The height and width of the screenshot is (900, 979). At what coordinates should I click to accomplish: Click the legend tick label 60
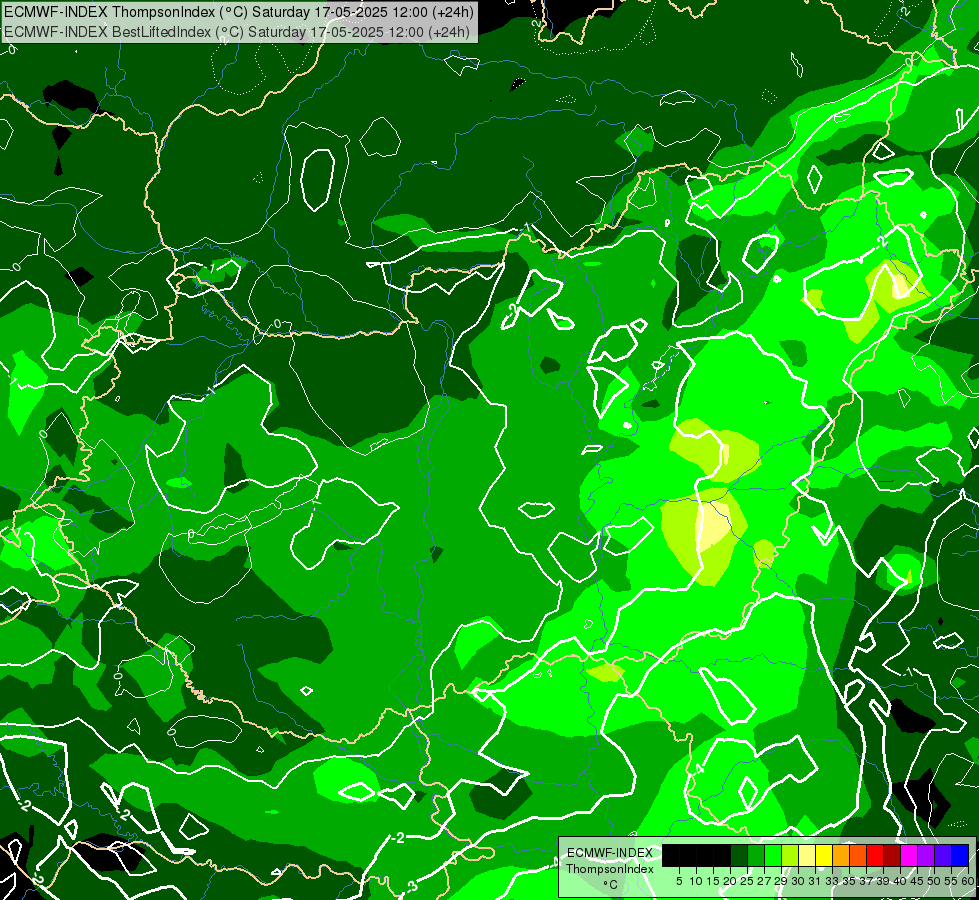pos(968,881)
